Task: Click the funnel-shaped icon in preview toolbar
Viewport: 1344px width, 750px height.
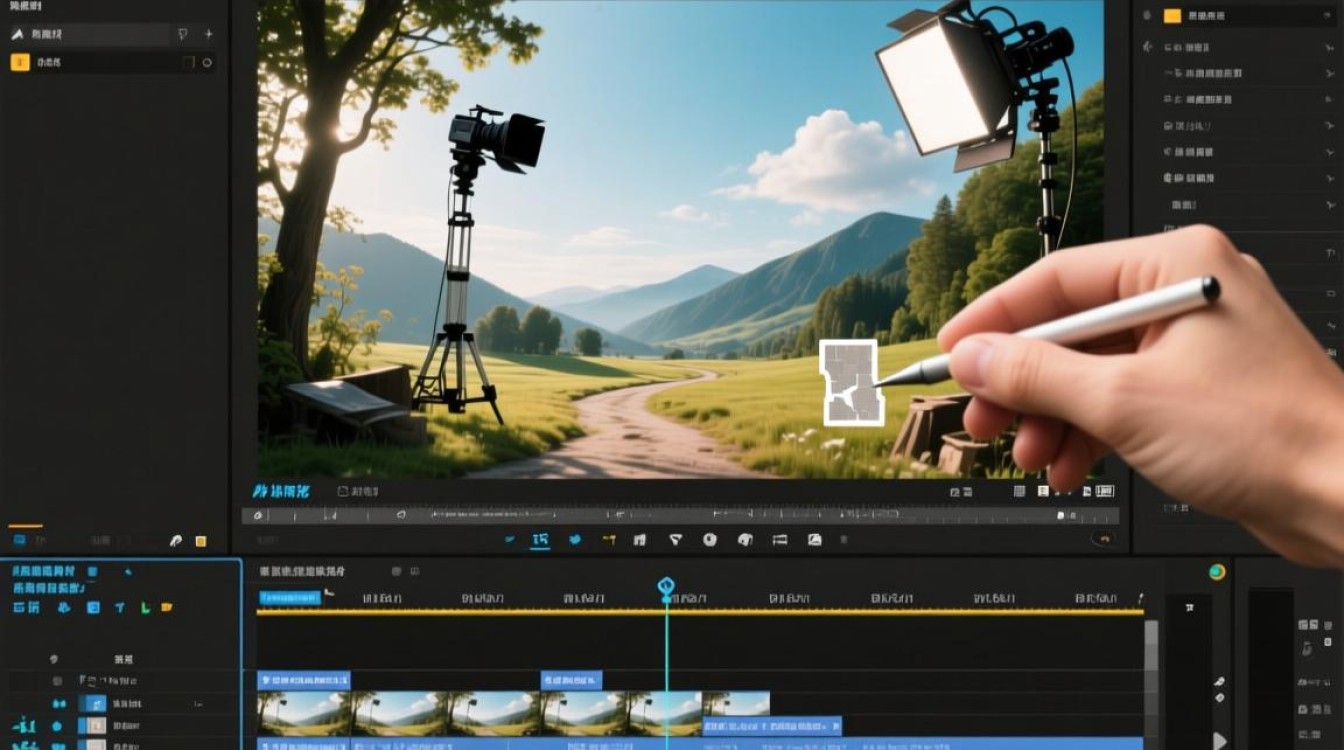Action: click(675, 540)
